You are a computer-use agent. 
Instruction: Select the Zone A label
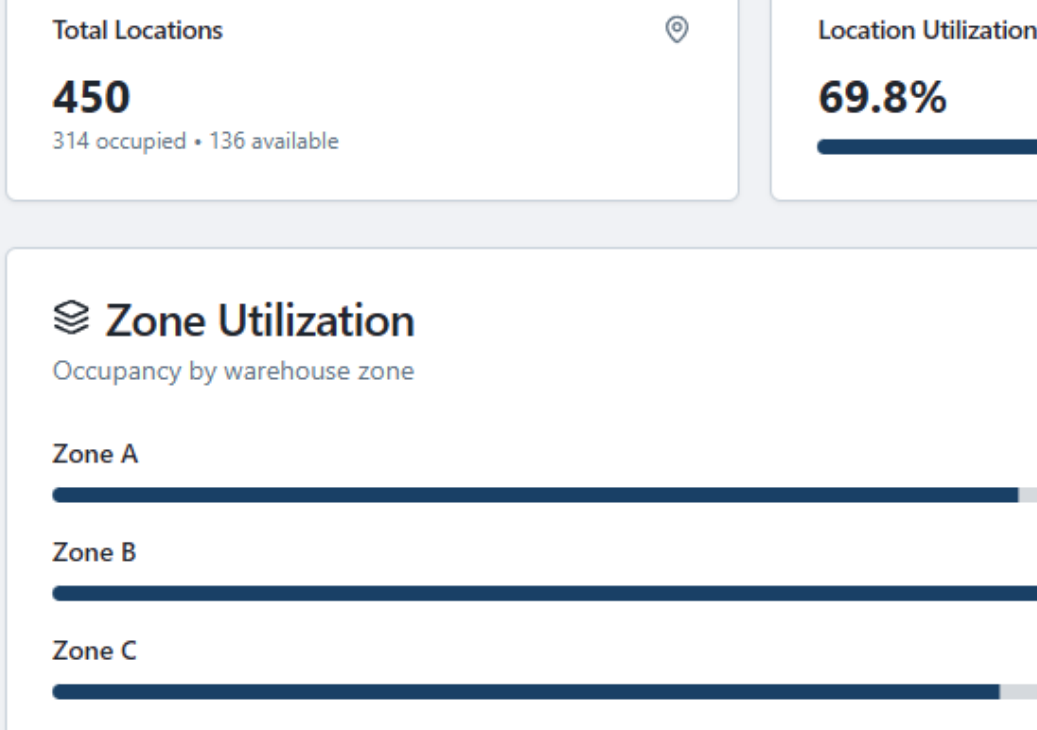click(x=95, y=454)
